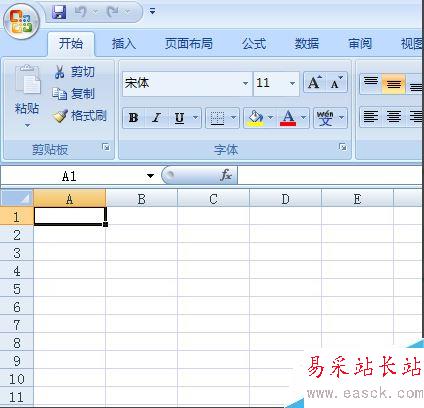Expand the underline style dropdown arrow
The image size is (424, 408).
click(x=196, y=117)
